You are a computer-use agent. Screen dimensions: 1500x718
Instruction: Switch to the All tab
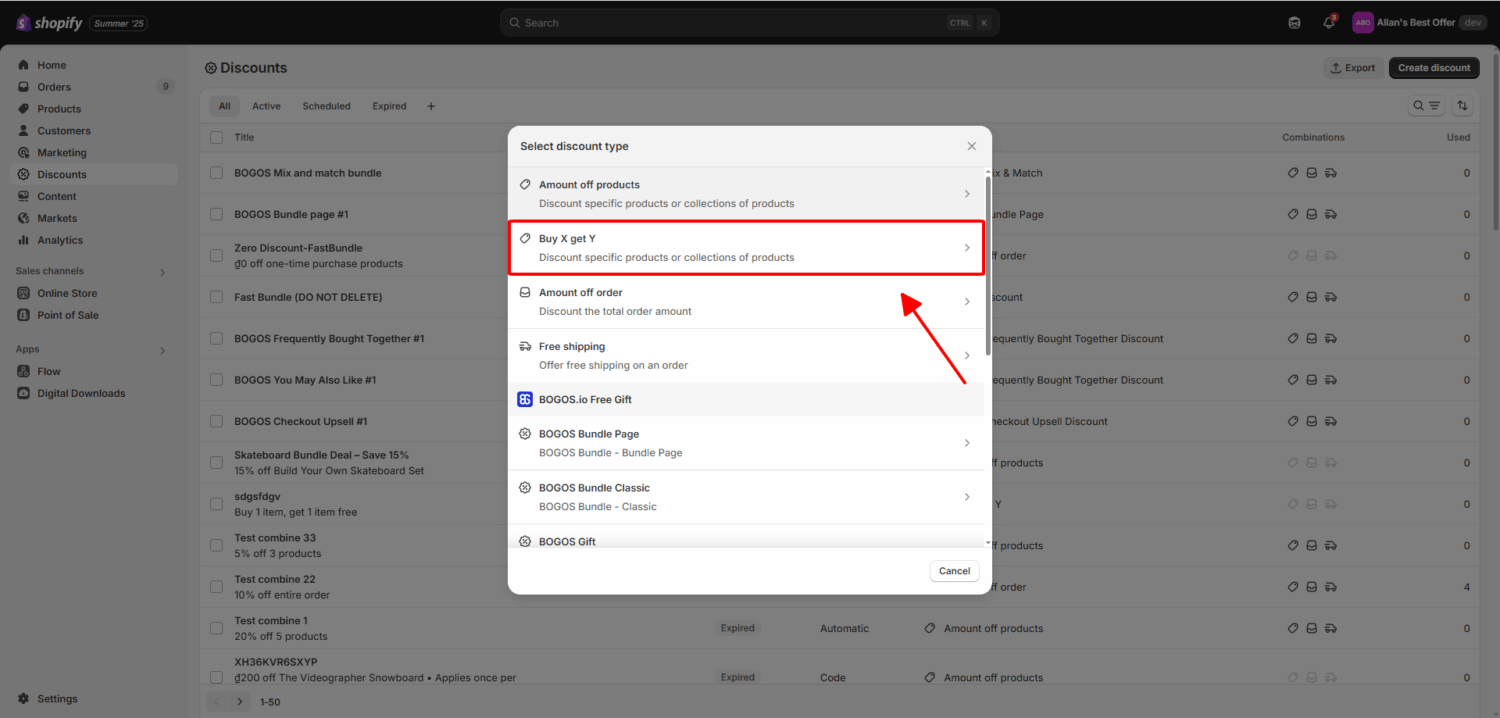pos(225,106)
